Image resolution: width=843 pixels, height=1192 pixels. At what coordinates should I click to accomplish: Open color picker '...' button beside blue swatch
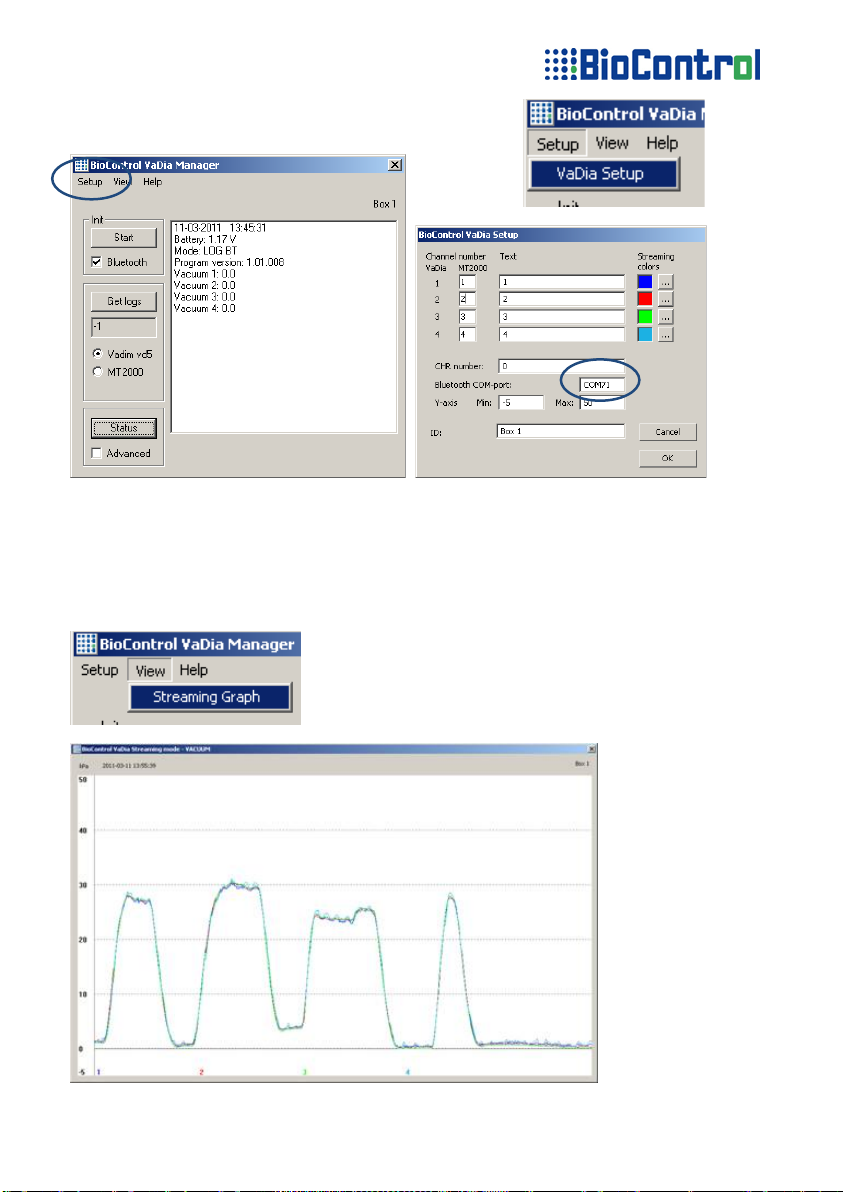(x=666, y=282)
